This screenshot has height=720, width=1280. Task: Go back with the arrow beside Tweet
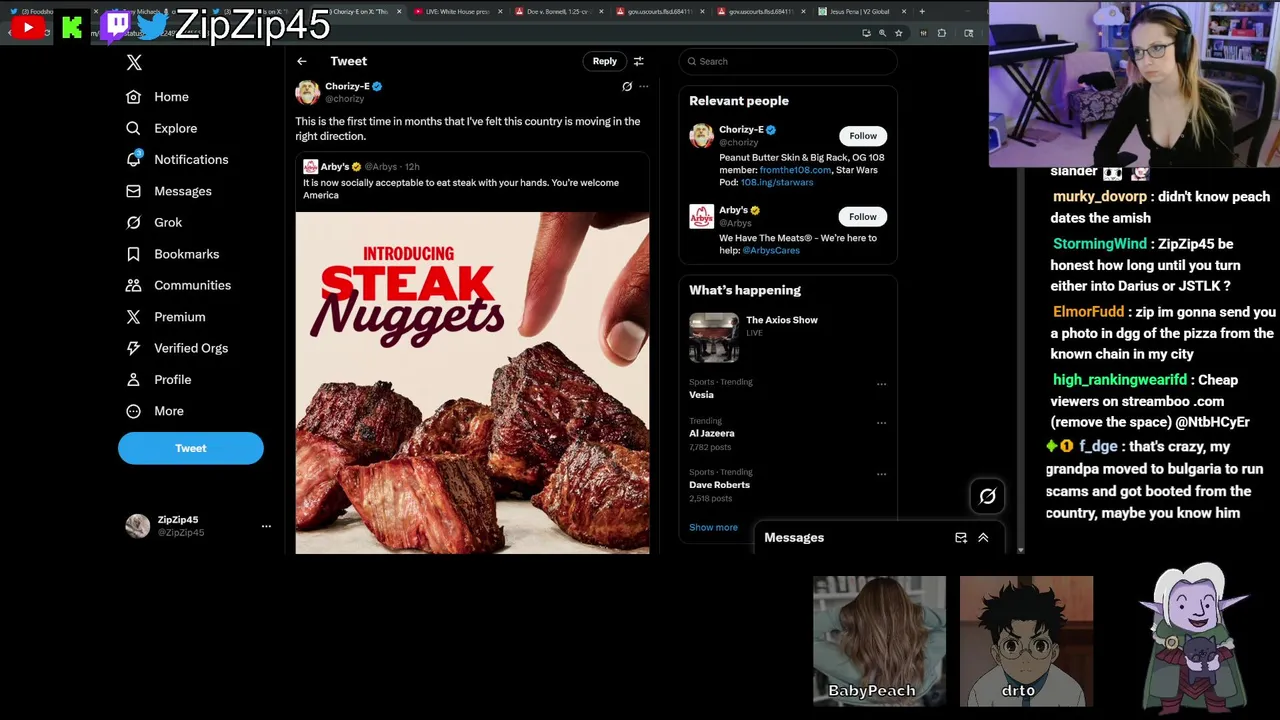click(302, 61)
